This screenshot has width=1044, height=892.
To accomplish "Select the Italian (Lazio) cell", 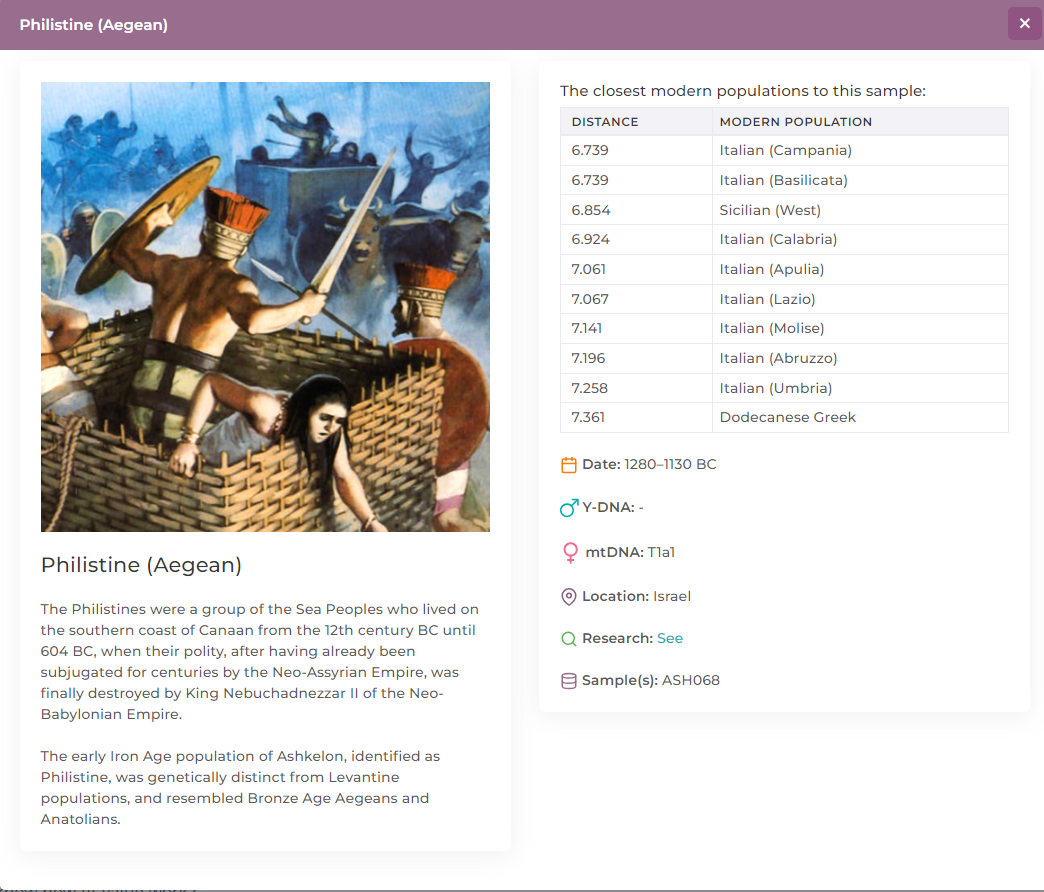I will [860, 300].
